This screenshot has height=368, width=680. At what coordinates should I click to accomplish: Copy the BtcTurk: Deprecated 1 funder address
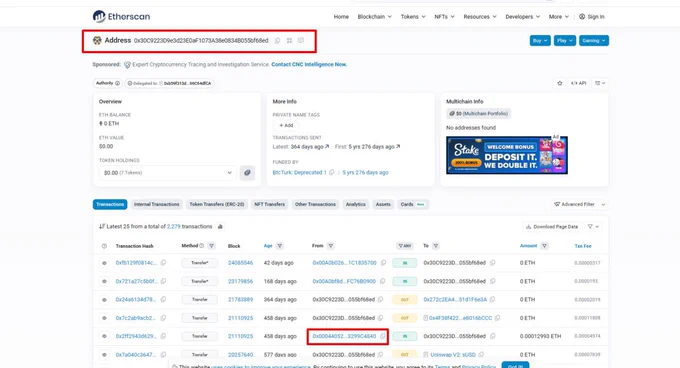pos(332,173)
